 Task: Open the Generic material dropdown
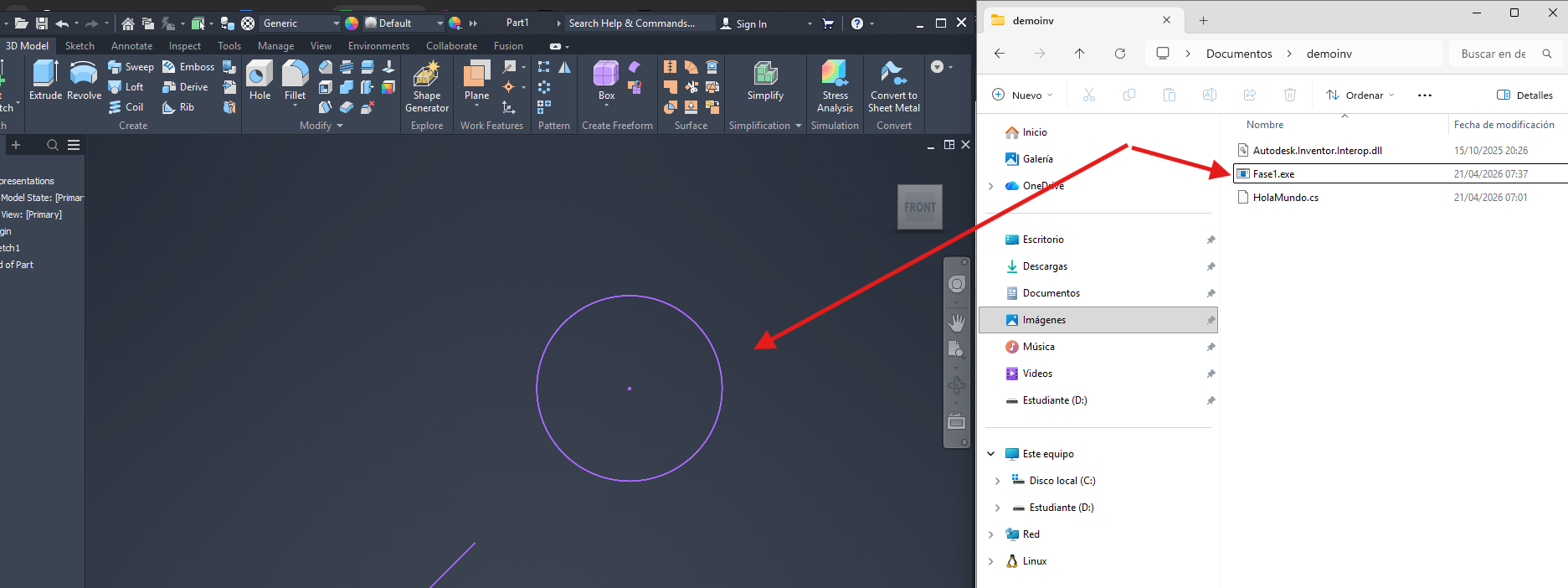[301, 23]
